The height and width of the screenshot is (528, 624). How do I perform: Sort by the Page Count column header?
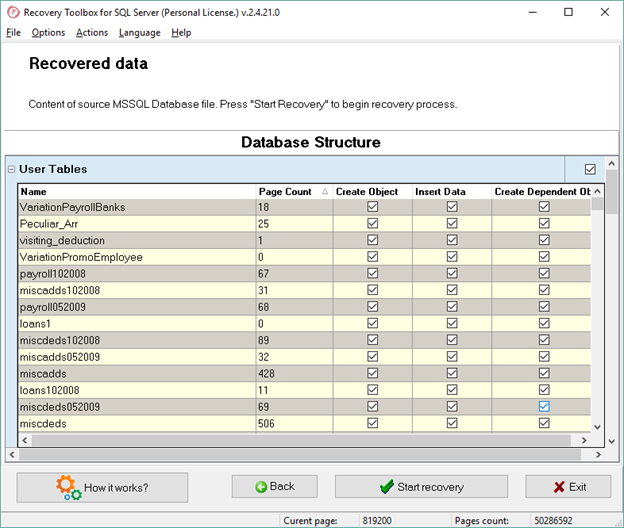294,192
